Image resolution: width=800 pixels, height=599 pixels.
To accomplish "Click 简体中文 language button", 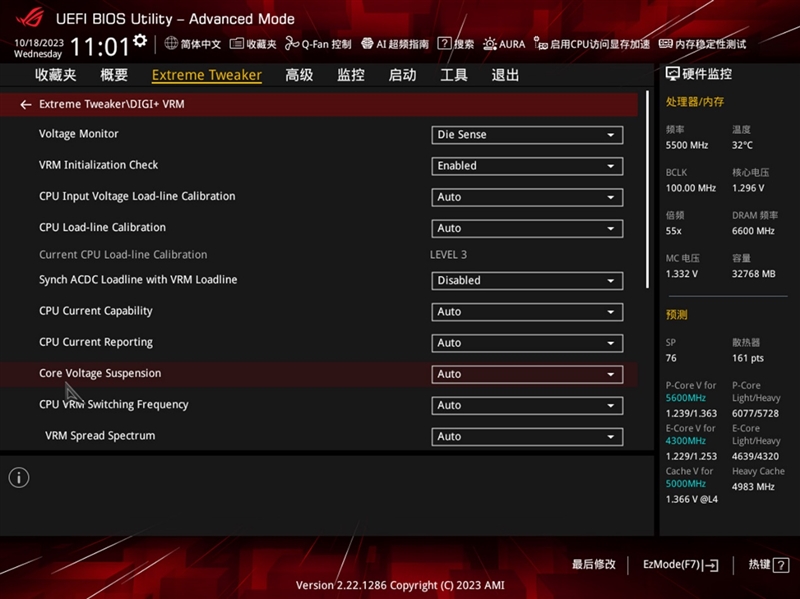I will (193, 44).
